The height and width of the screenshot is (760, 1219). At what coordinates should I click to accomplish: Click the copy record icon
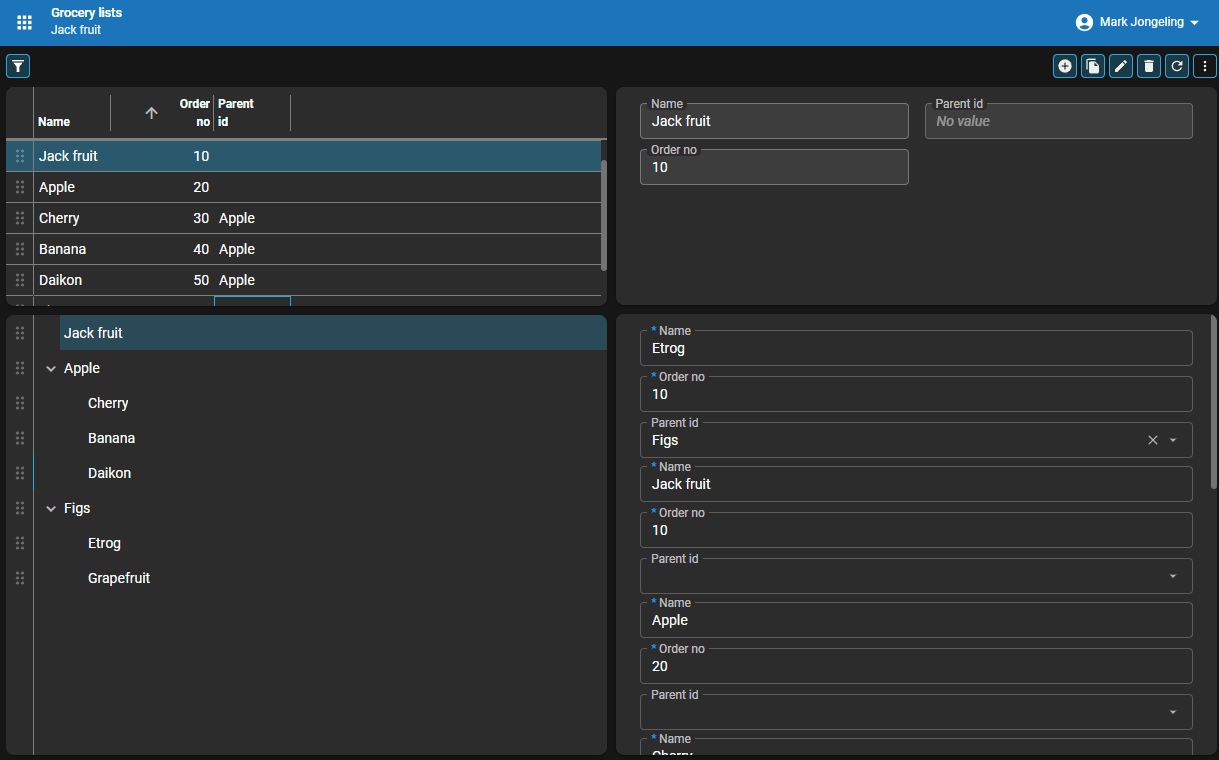pos(1093,66)
